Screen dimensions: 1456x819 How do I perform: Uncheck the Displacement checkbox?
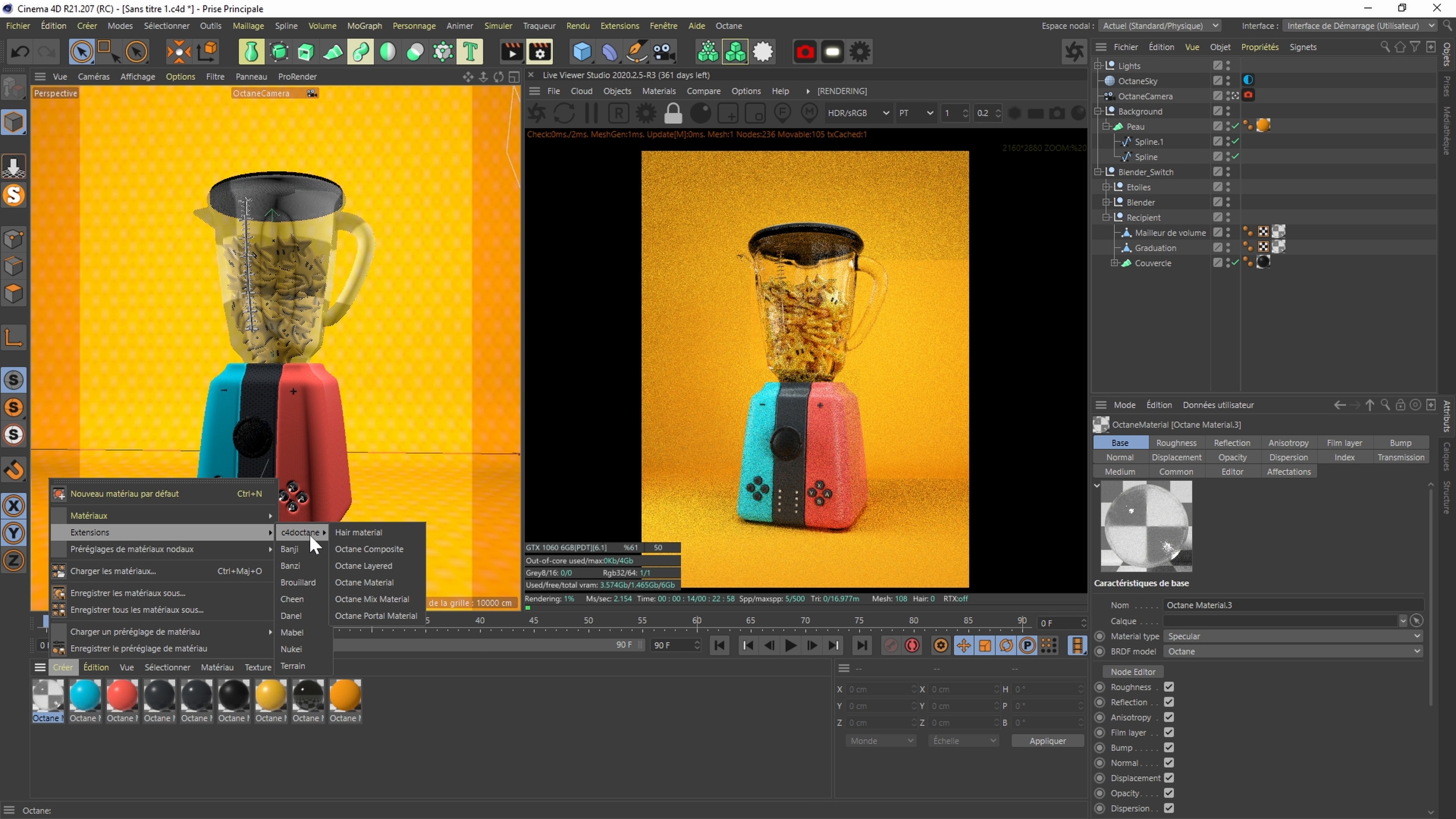point(1169,778)
